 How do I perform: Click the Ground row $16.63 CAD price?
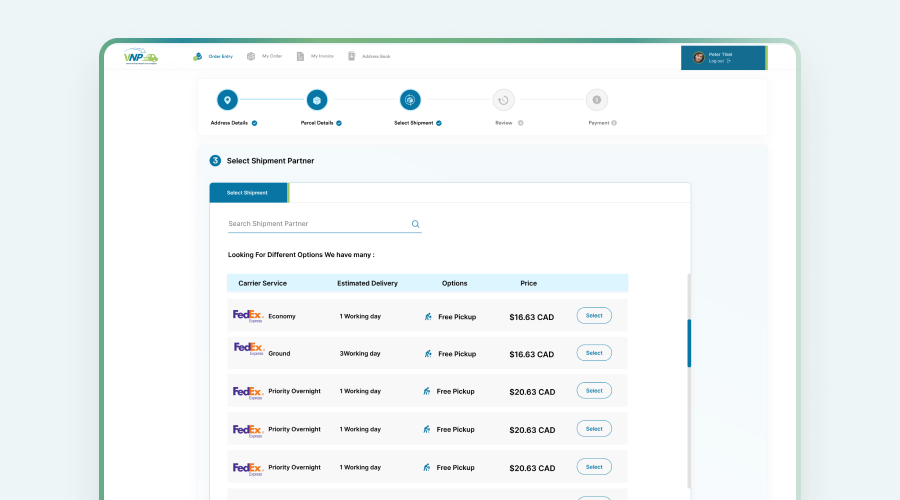[532, 355]
